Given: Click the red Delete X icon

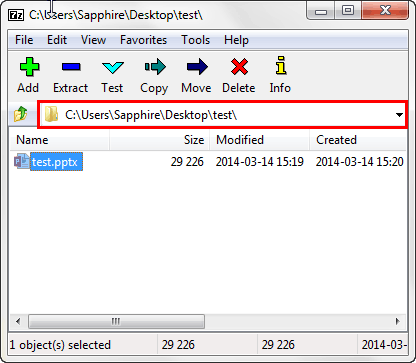Looking at the screenshot, I should pos(239,67).
